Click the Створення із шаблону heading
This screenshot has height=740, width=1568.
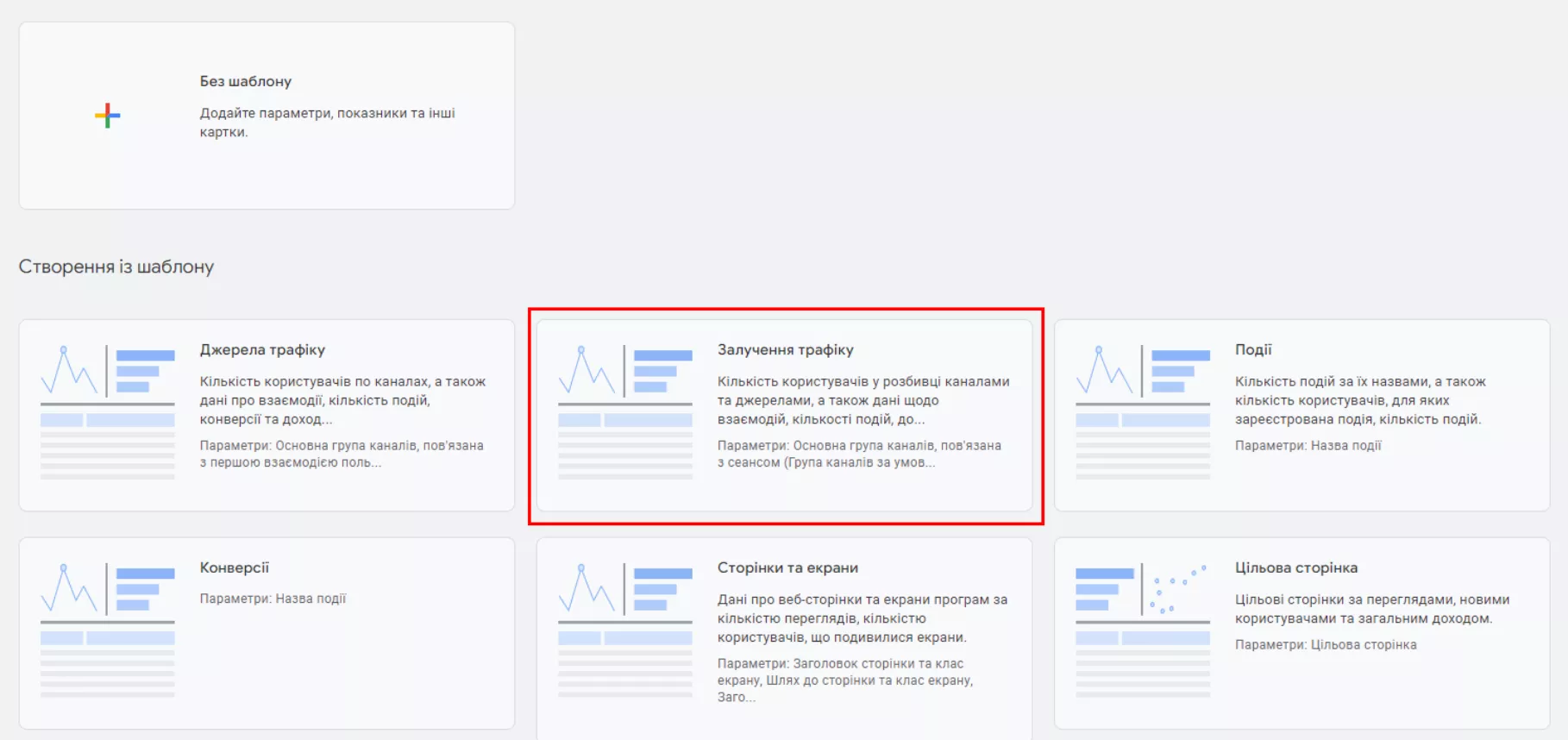(116, 267)
